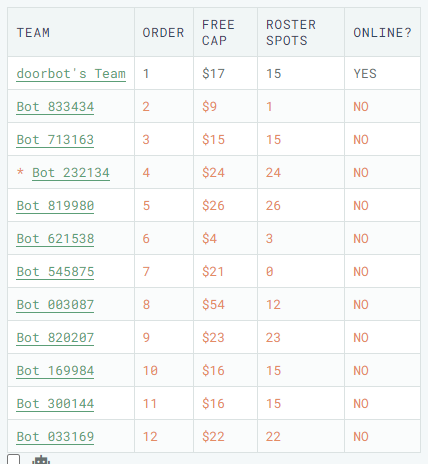Screen dimensions: 428x464
Task: Open Bot 003087 team link
Action: point(55,305)
